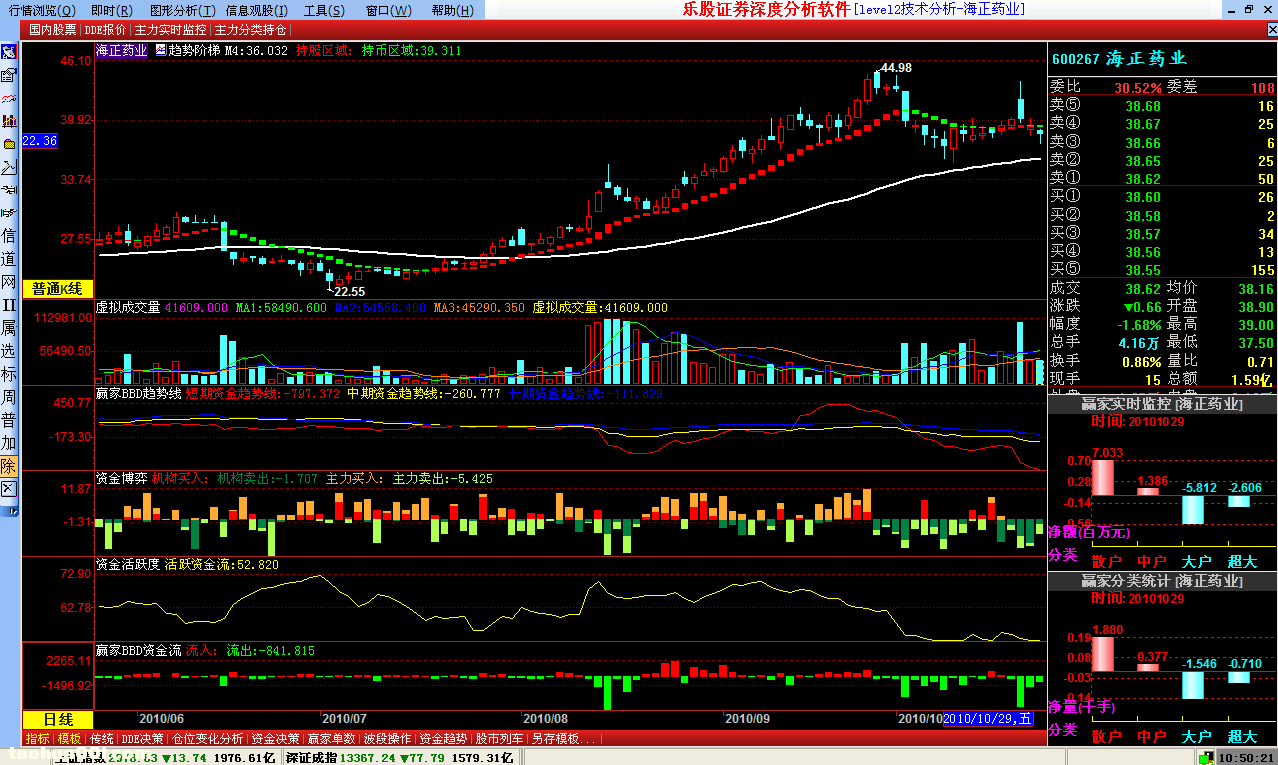
Task: Open the 信息观股(I) menu
Action: pyautogui.click(x=257, y=10)
